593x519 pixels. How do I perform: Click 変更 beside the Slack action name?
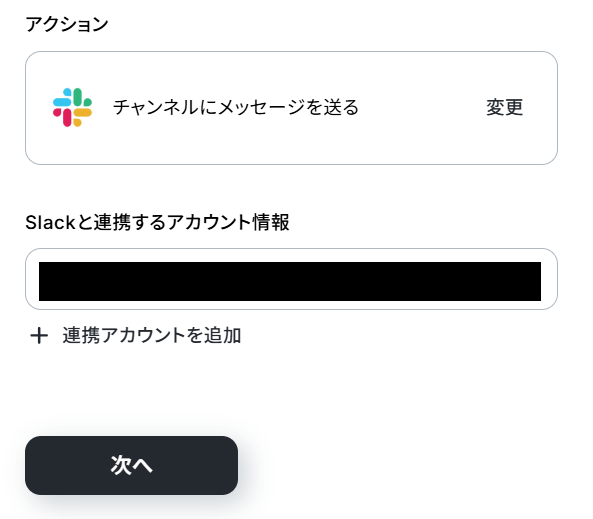(505, 107)
